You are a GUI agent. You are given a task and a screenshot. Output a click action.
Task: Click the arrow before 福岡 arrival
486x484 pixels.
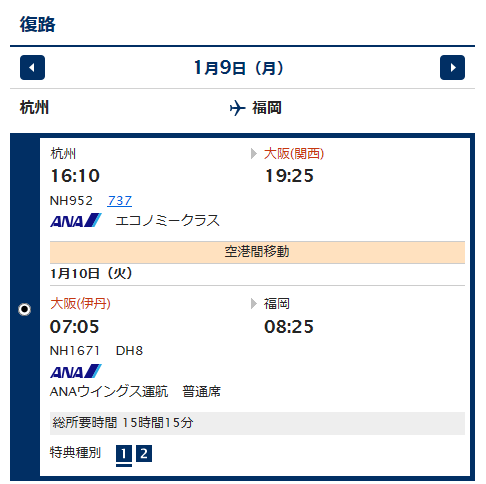click(254, 304)
